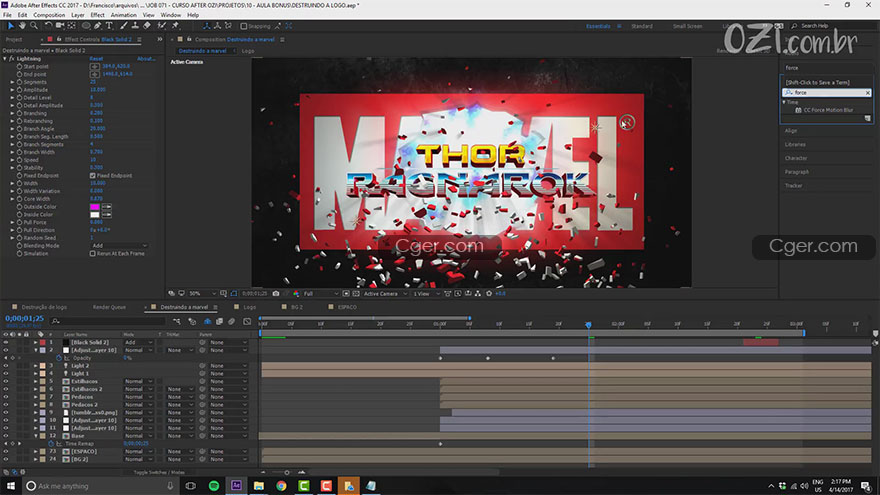Image resolution: width=880 pixels, height=495 pixels.
Task: Open the Outside Color magenta swatch
Action: coord(95,207)
